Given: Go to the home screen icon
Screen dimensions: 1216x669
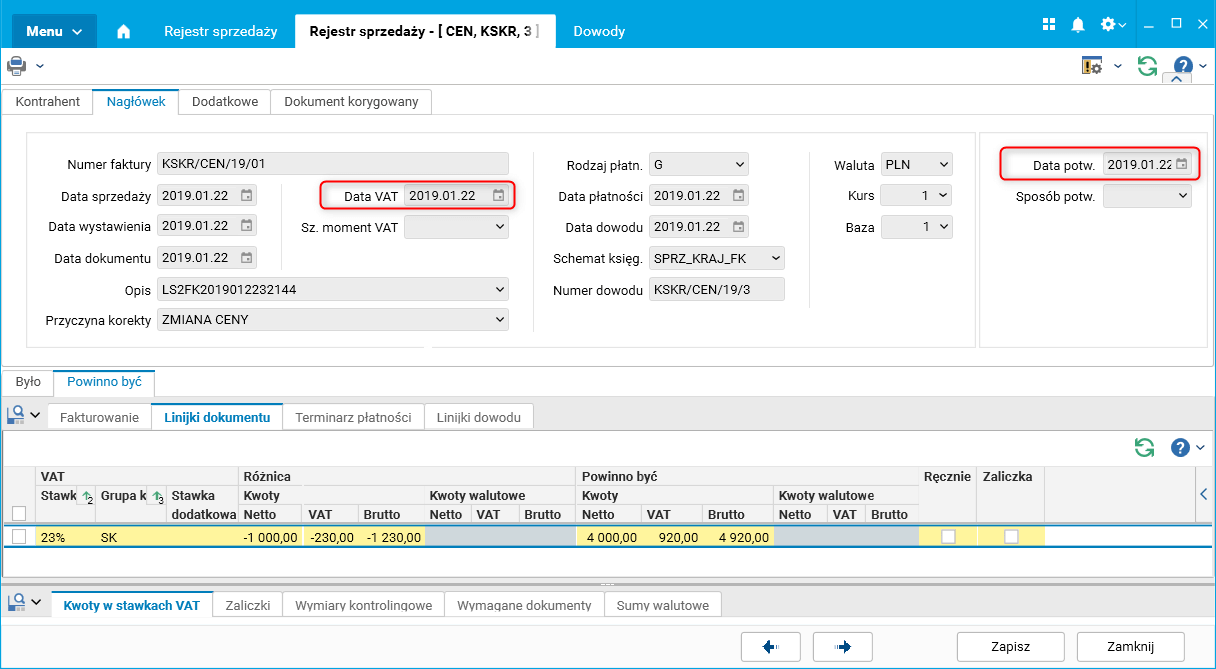Looking at the screenshot, I should point(124,31).
